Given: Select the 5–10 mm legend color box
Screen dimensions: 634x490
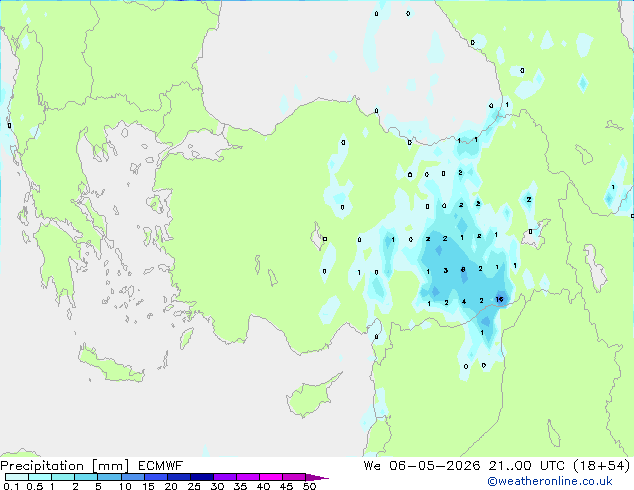Looking at the screenshot, I should 109,477.
